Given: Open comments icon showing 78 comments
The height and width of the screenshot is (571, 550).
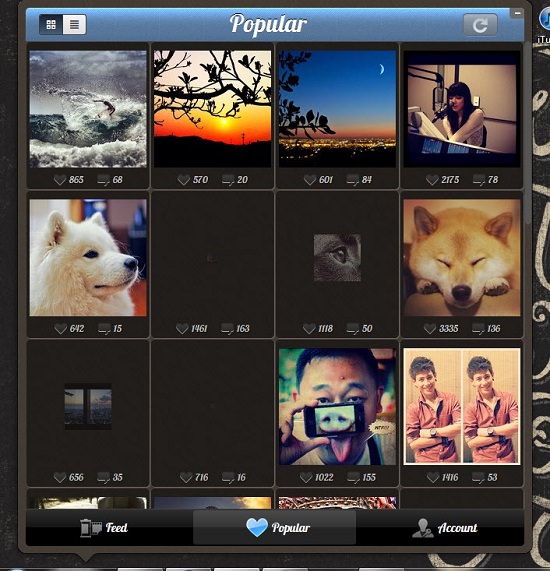Looking at the screenshot, I should (479, 180).
